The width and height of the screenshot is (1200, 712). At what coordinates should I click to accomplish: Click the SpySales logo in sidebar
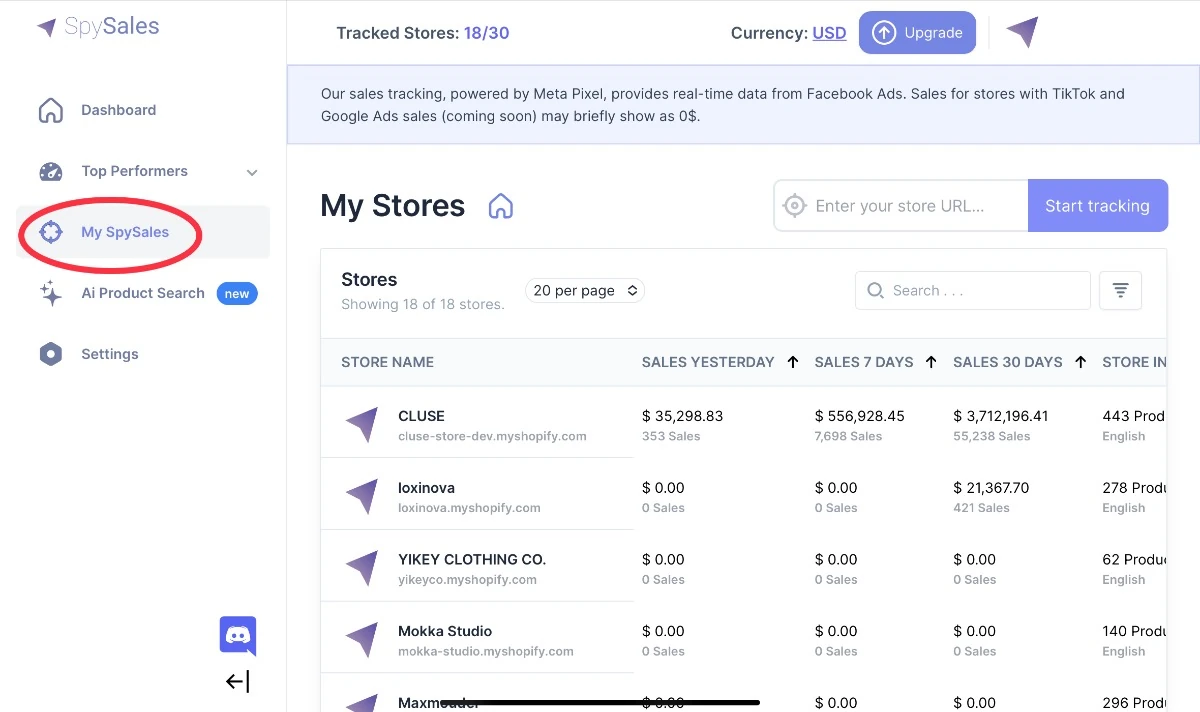pyautogui.click(x=98, y=27)
